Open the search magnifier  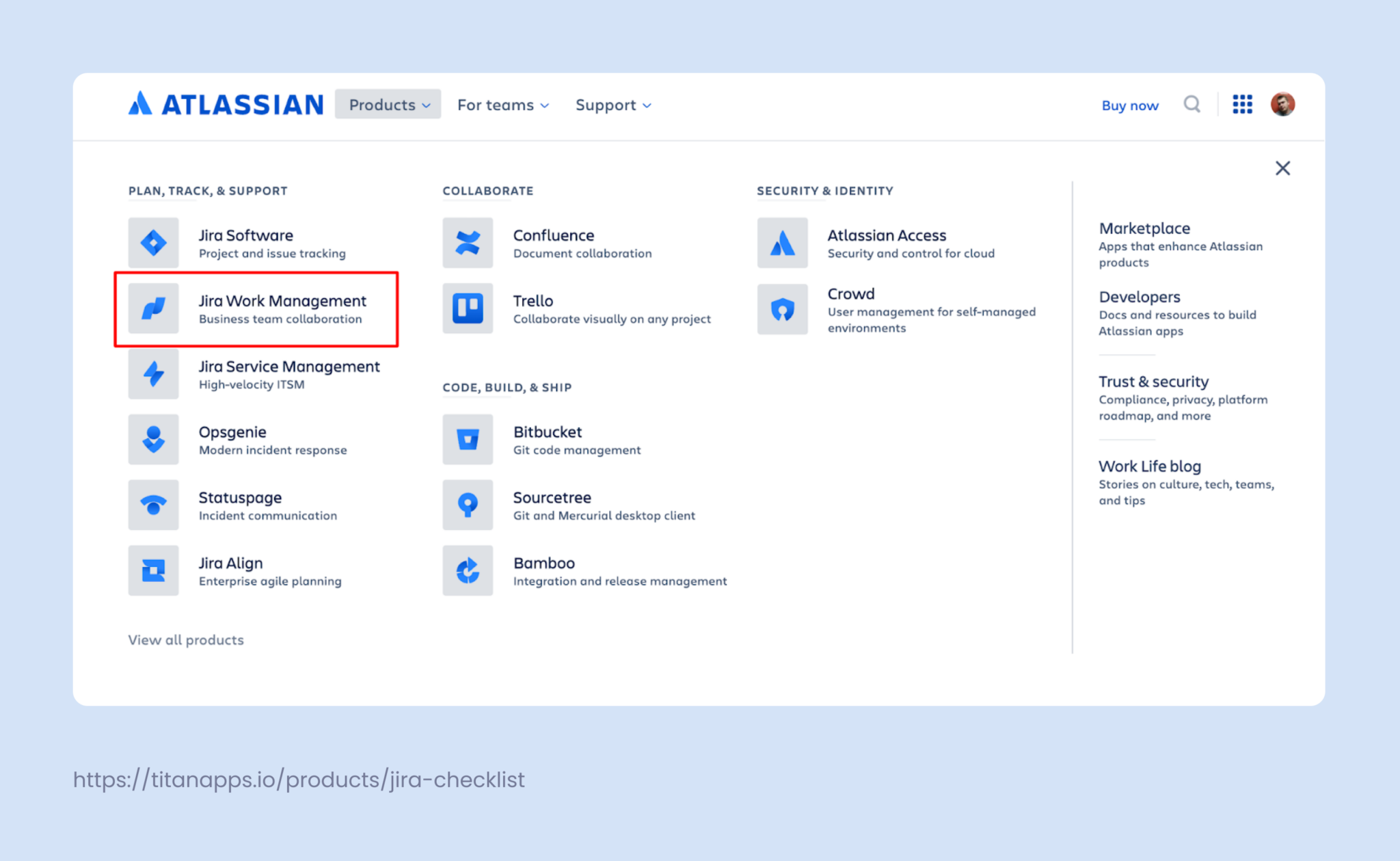click(1192, 104)
